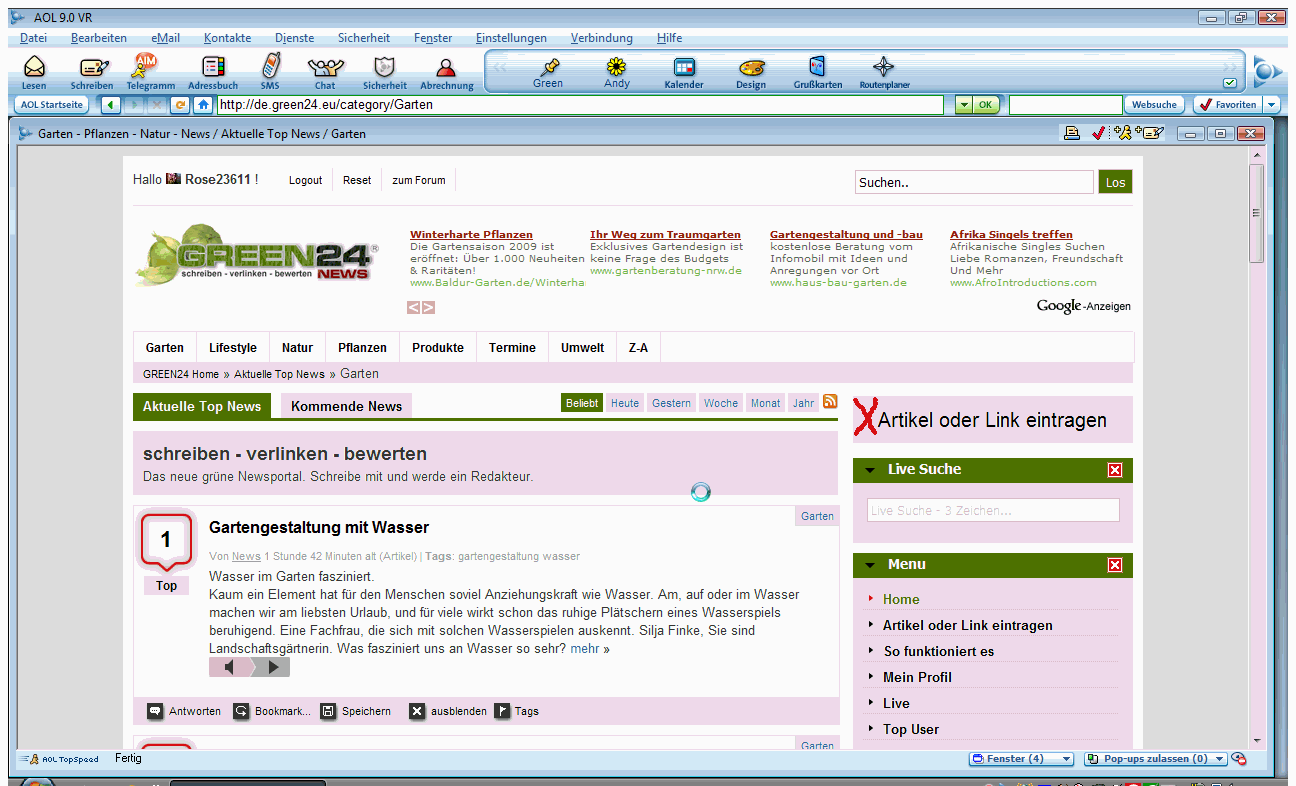Click the Schreiben compose icon

pyautogui.click(x=92, y=68)
